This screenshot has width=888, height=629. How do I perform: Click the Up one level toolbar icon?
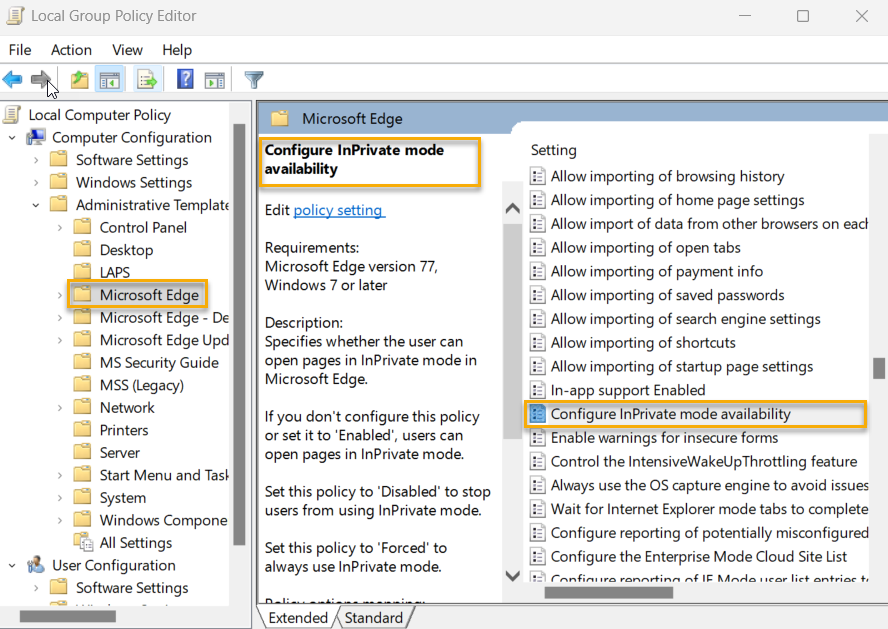(x=78, y=79)
